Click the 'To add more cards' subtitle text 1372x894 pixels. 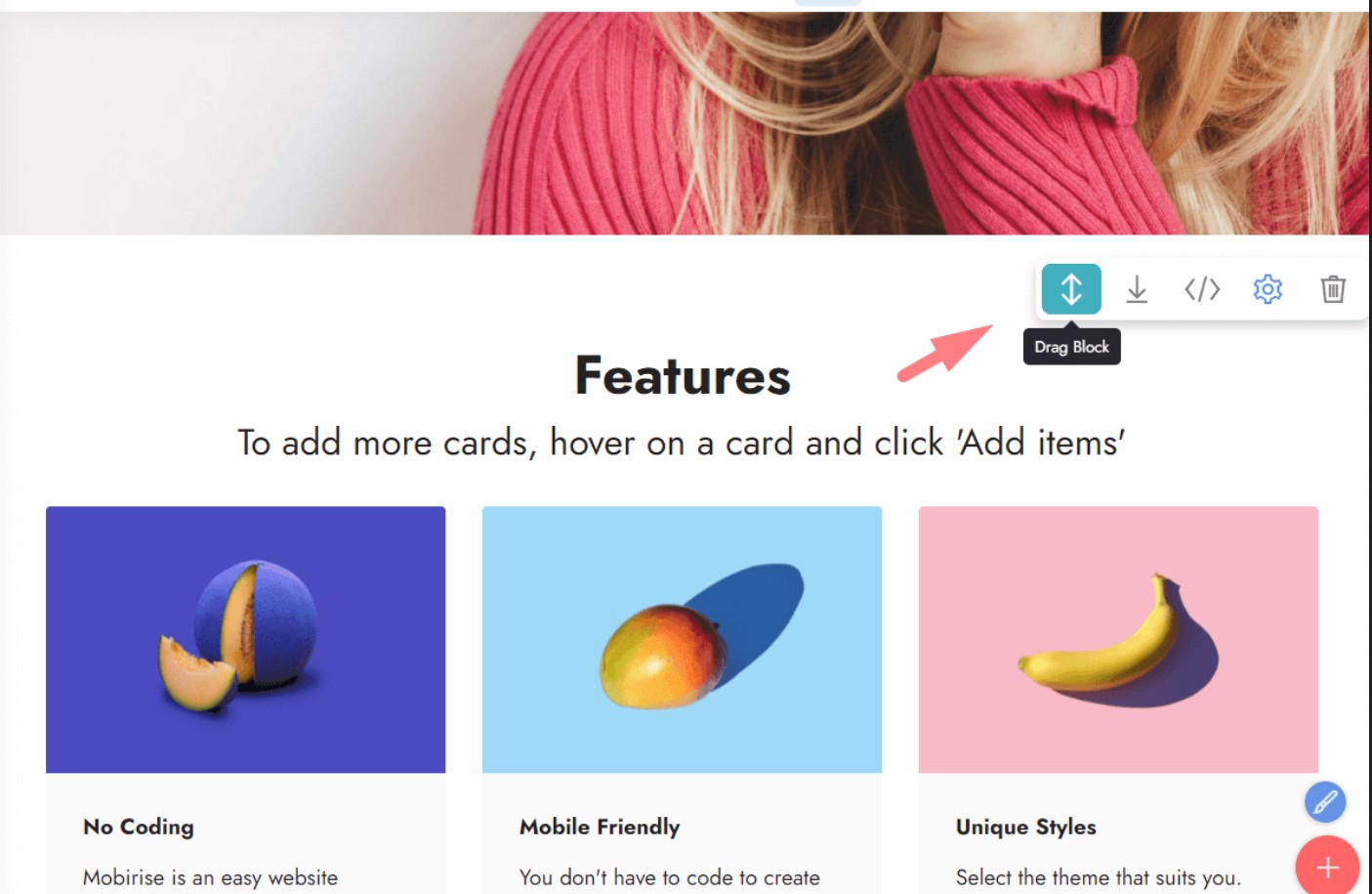681,443
